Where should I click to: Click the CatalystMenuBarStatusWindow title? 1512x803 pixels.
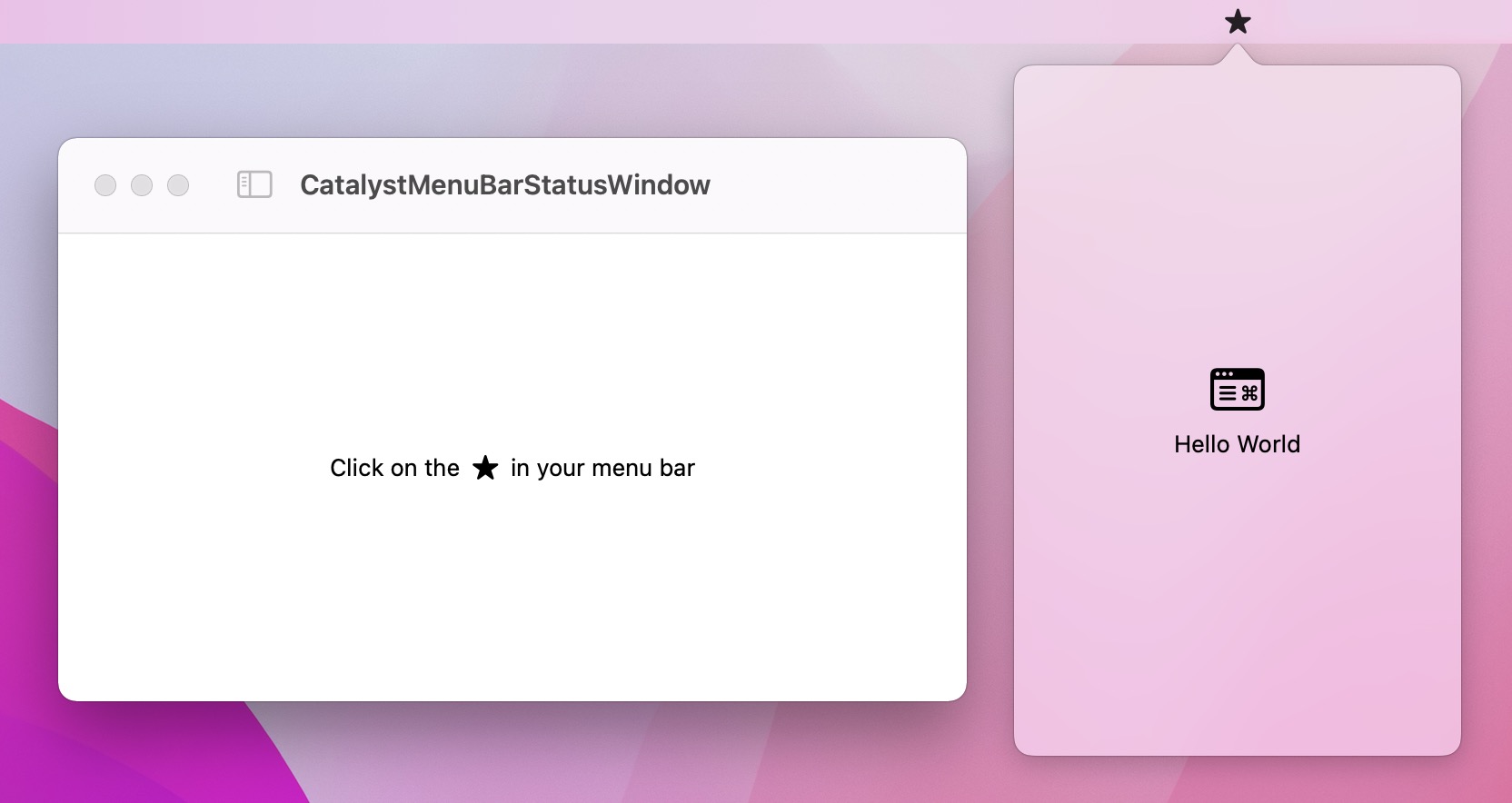coord(505,184)
